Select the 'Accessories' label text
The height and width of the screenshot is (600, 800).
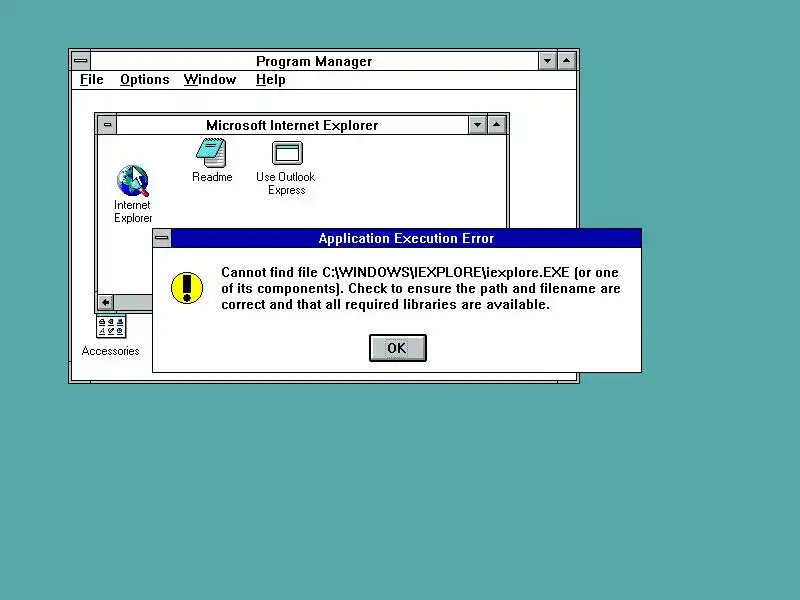coord(110,351)
